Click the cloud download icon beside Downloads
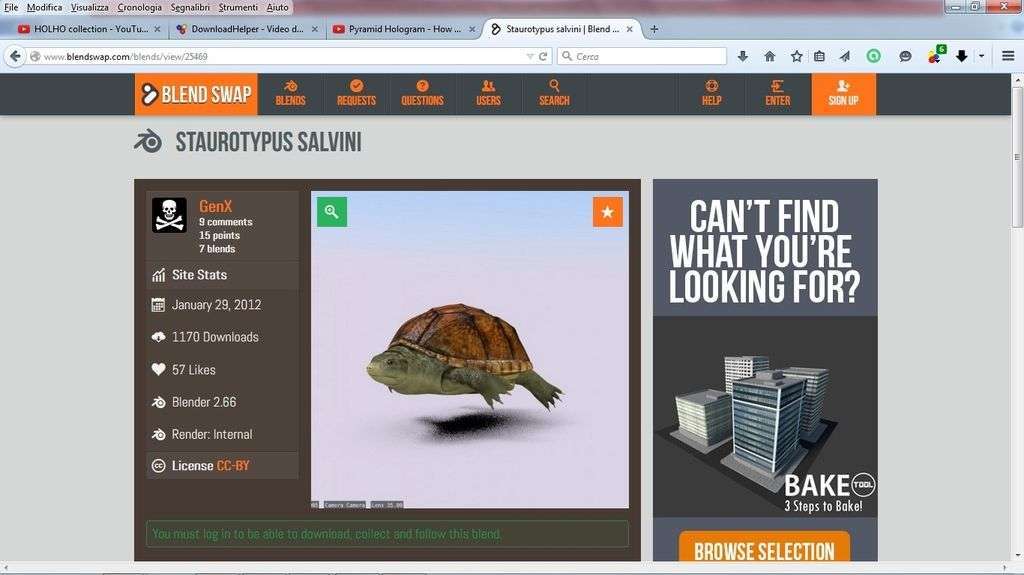The width and height of the screenshot is (1024, 575). click(x=158, y=337)
